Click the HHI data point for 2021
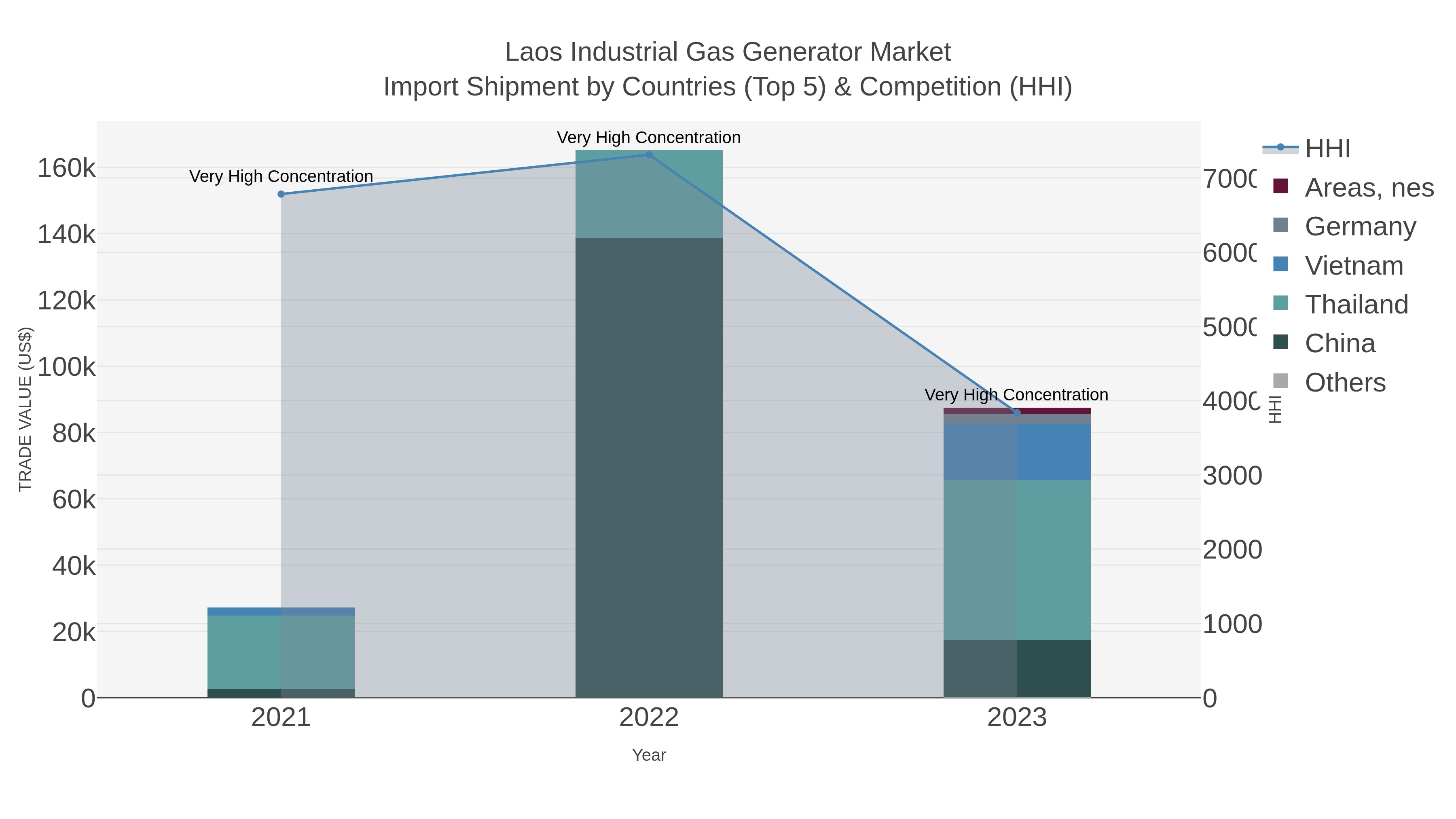The height and width of the screenshot is (819, 1456). point(281,195)
